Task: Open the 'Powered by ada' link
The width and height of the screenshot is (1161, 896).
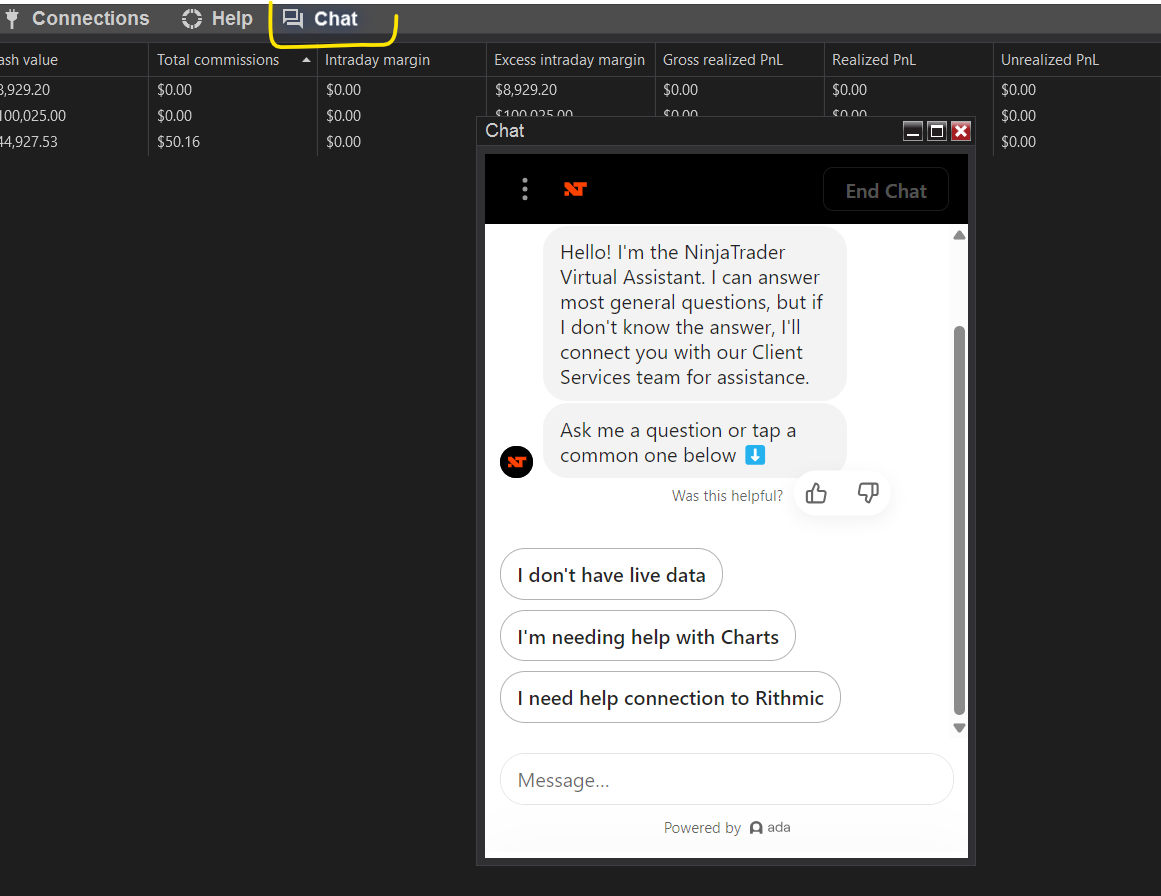Action: click(727, 827)
